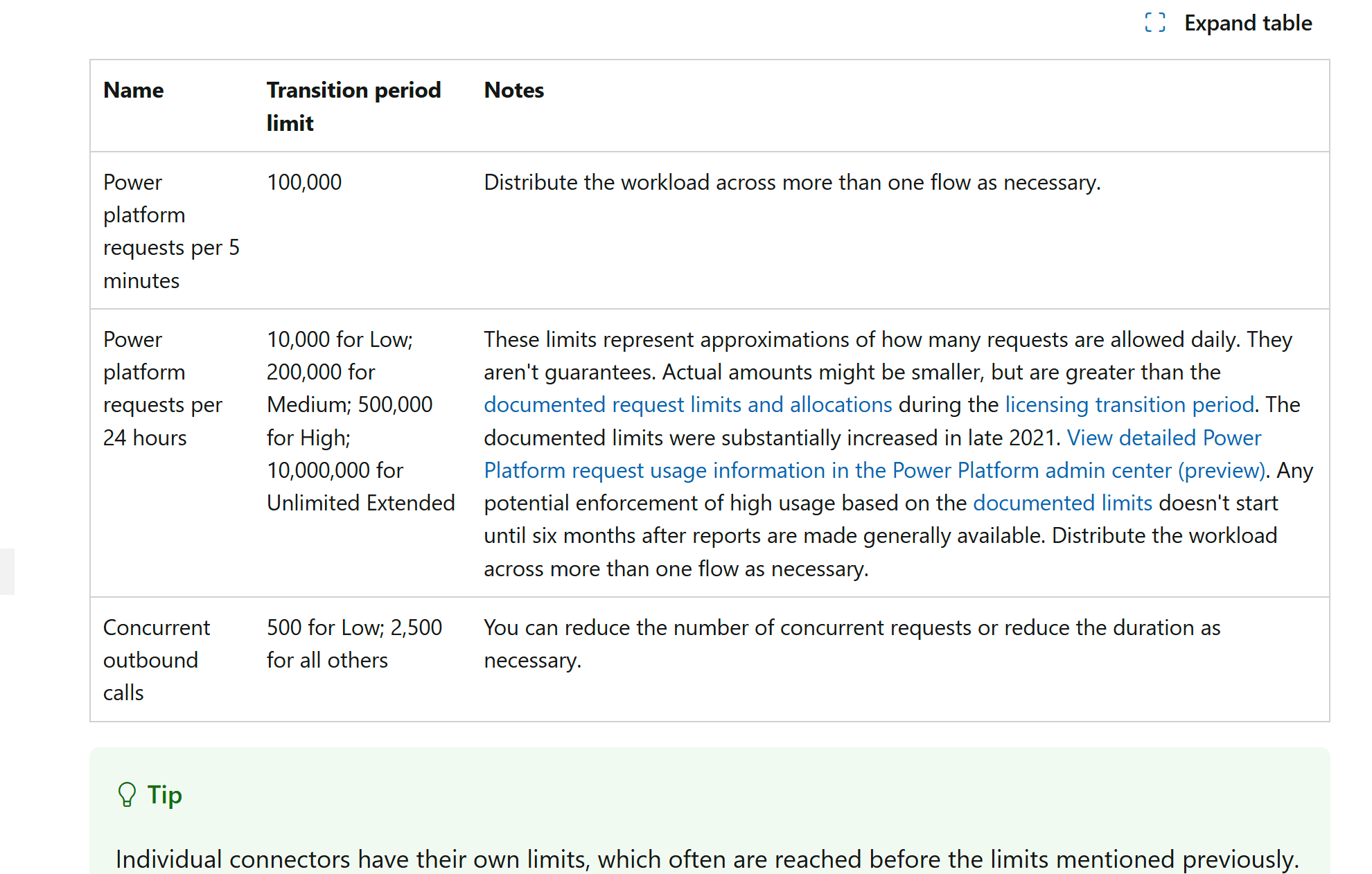Click the Name column header
This screenshot has width=1372, height=874.
[x=134, y=90]
